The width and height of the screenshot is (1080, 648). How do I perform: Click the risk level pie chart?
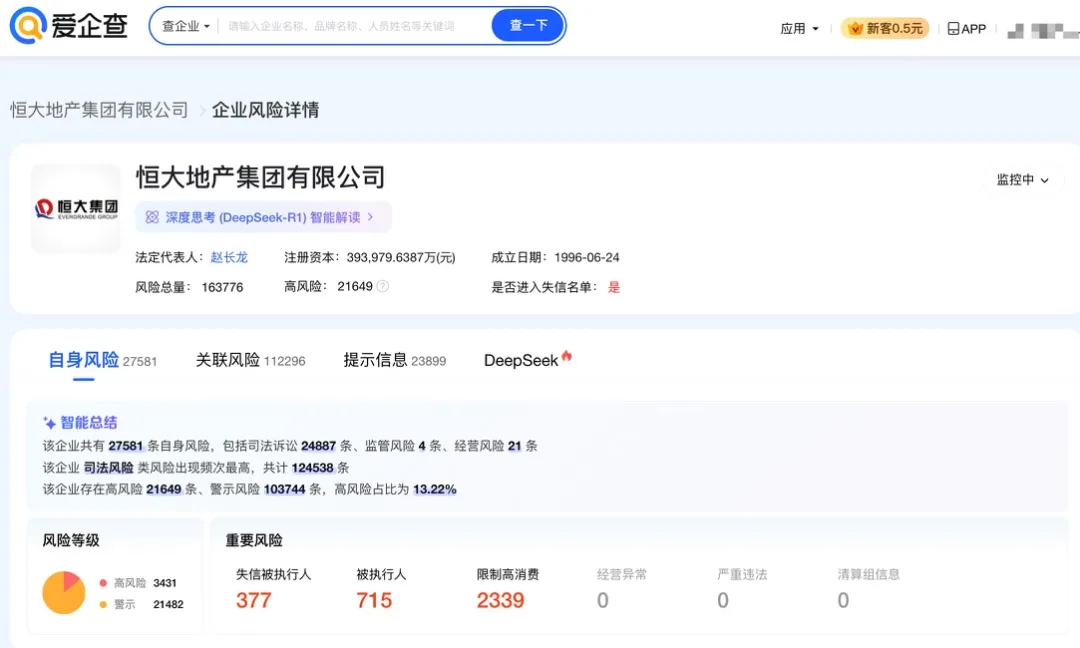(x=64, y=593)
